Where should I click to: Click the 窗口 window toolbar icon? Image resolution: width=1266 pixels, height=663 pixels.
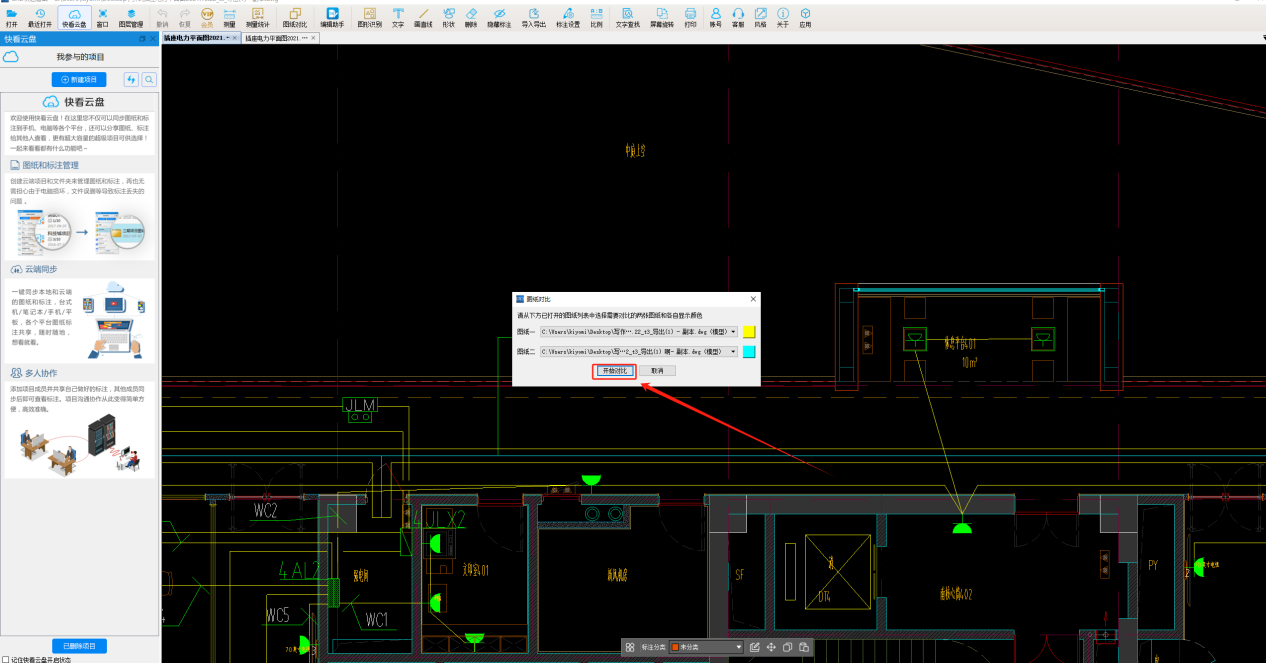tap(103, 16)
